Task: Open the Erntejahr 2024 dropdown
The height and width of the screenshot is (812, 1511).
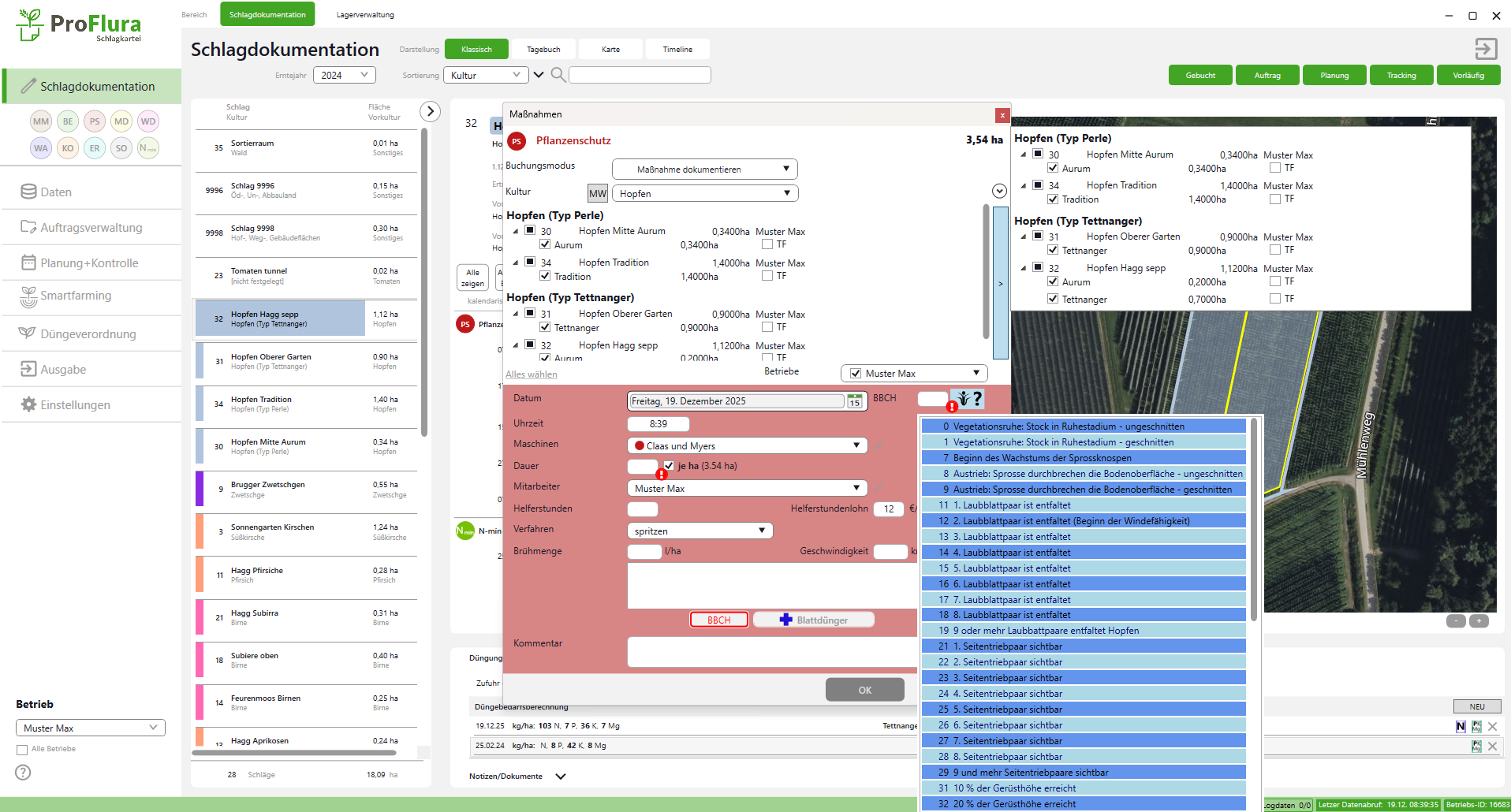Action: click(345, 75)
